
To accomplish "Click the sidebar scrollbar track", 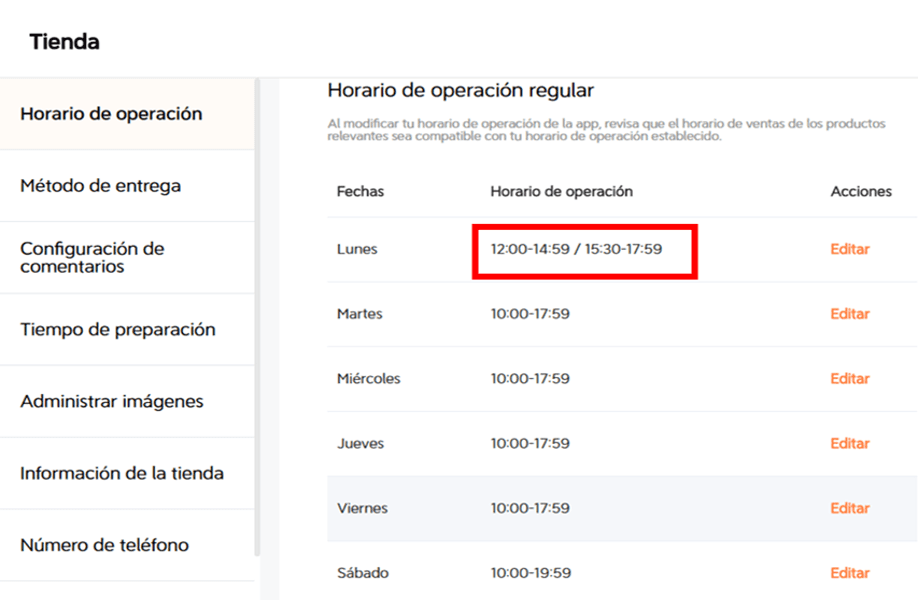I will point(264,330).
